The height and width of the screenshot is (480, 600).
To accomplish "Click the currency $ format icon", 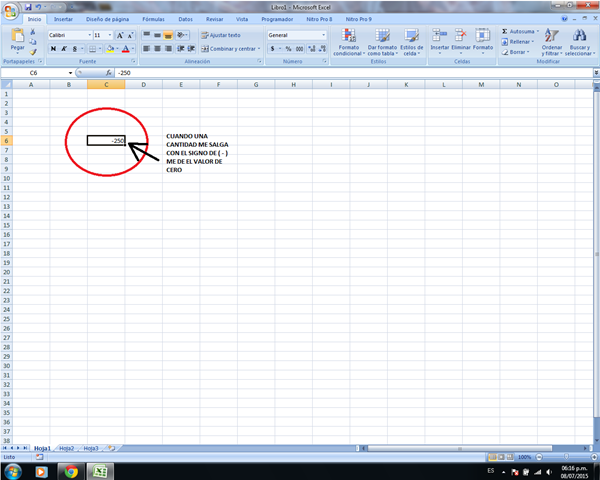I will coord(272,49).
